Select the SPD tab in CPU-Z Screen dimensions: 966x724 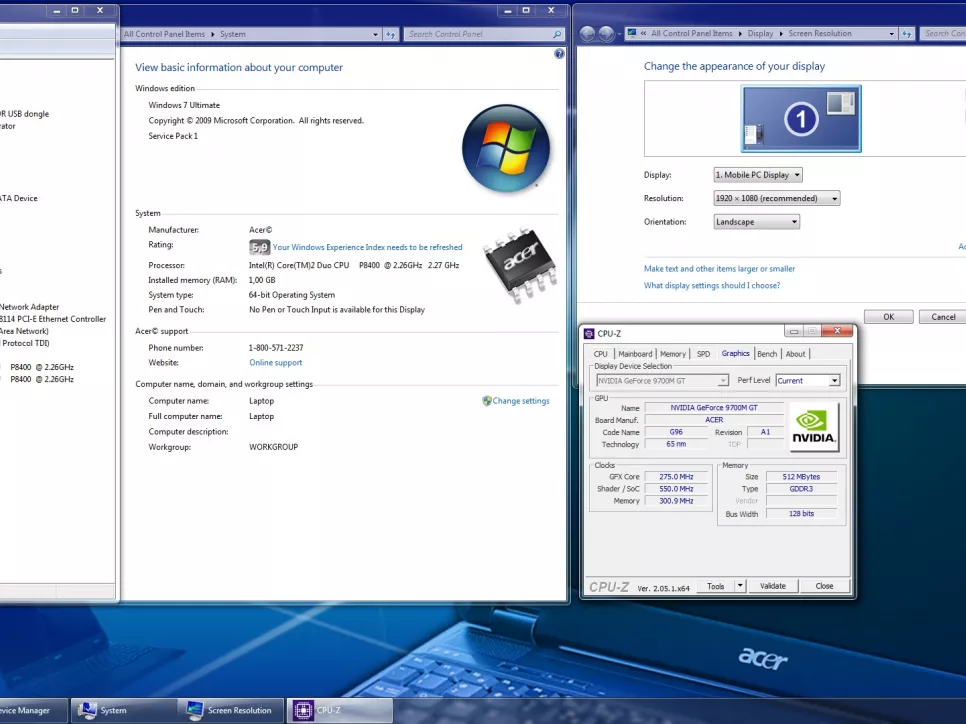704,354
